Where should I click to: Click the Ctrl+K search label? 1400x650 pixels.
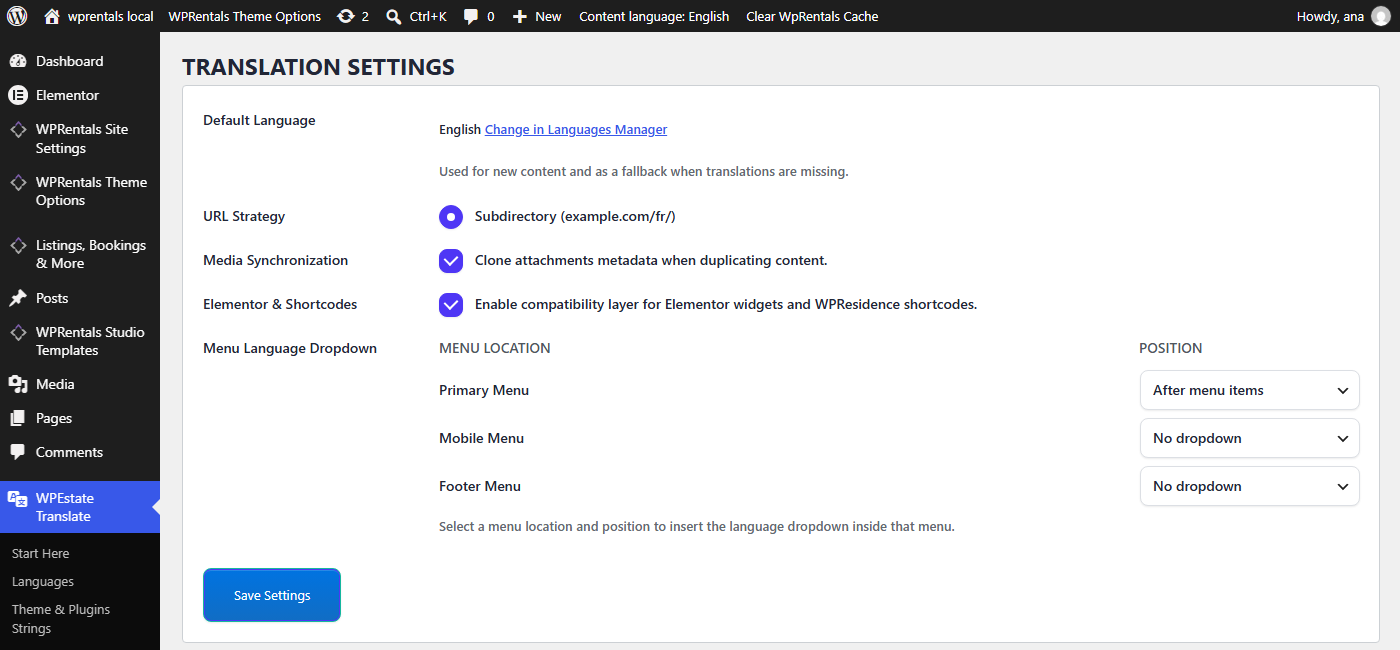point(428,16)
